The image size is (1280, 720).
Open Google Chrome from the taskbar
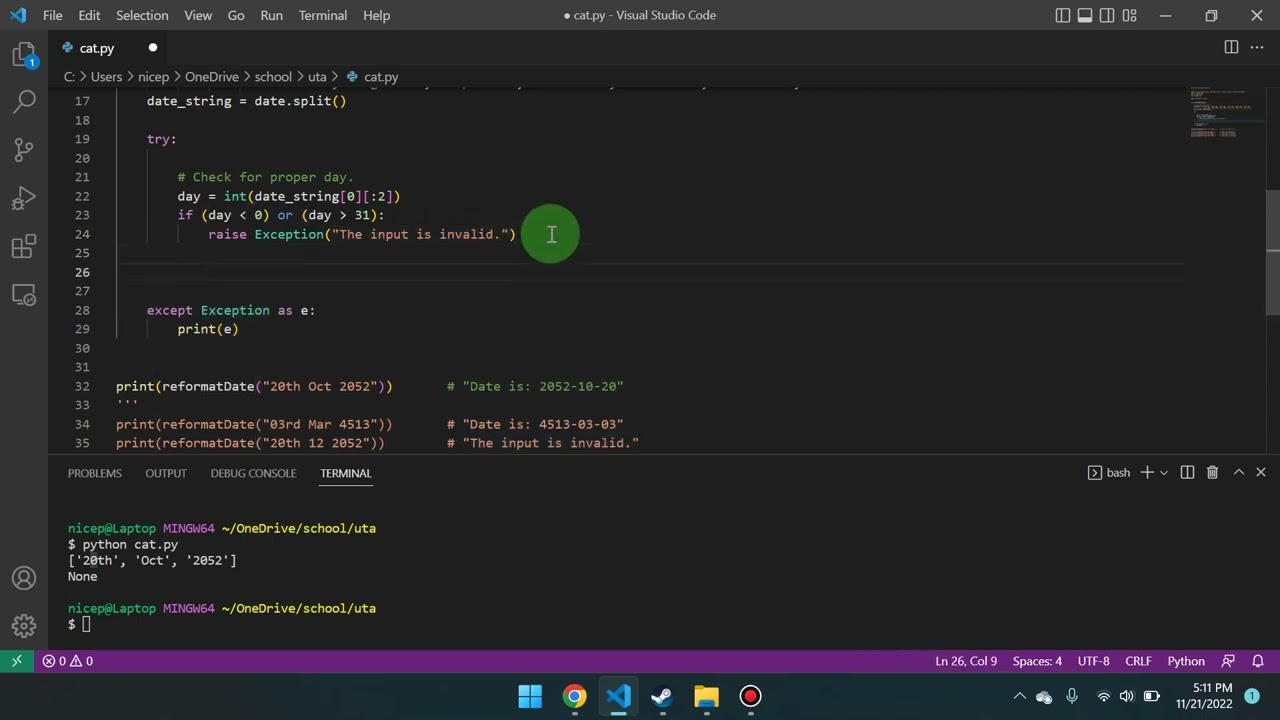[574, 696]
